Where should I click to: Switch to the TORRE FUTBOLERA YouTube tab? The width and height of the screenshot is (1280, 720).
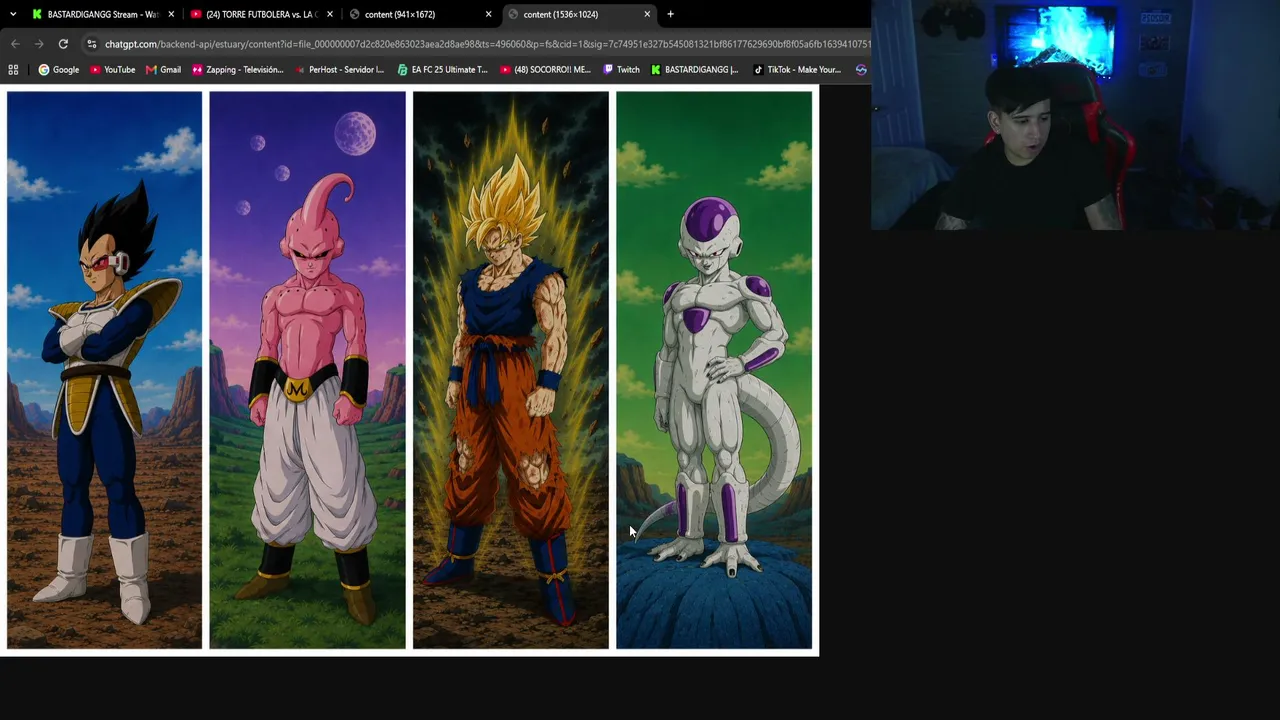(254, 14)
